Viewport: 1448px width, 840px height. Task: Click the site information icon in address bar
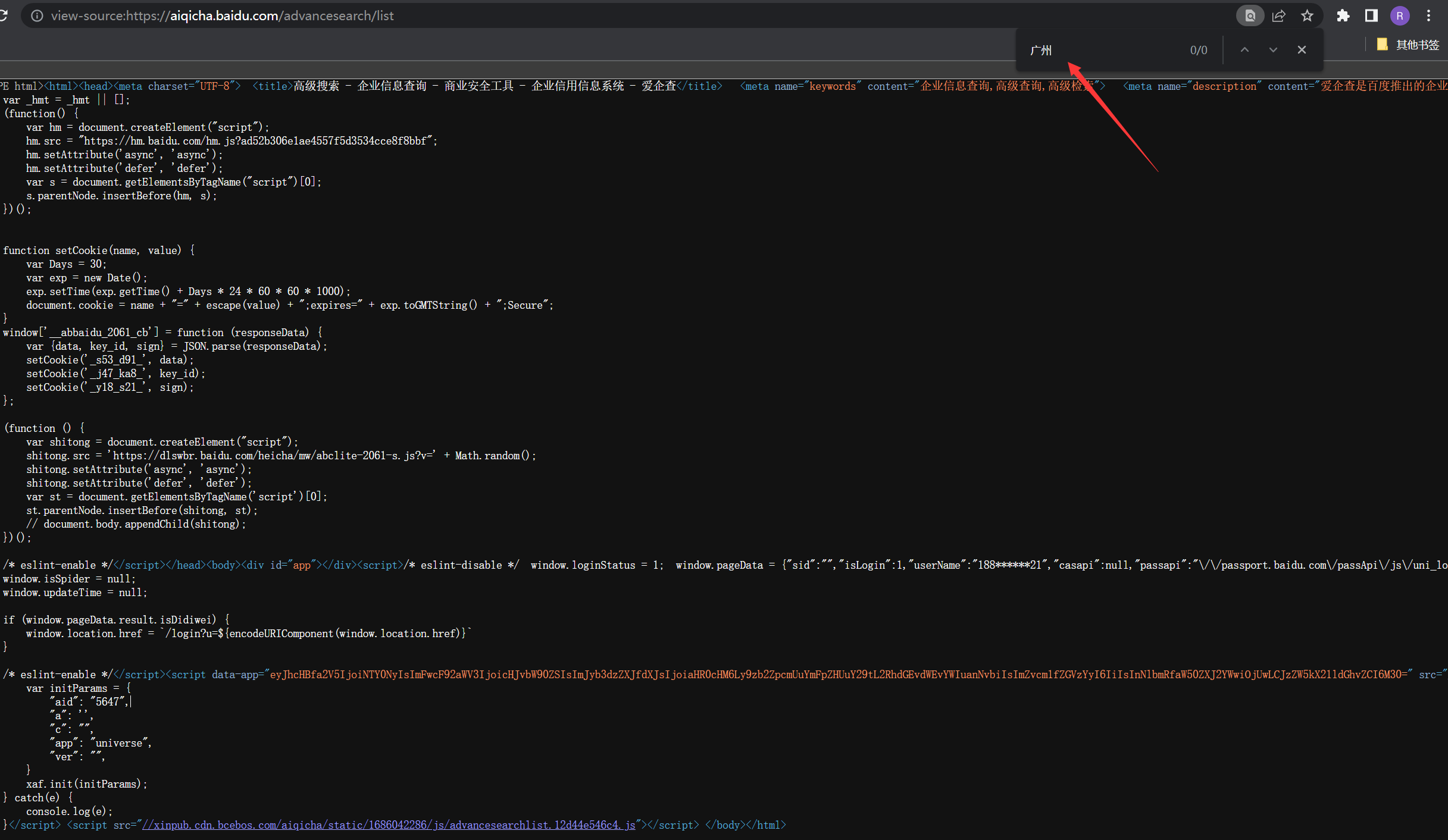tap(37, 15)
